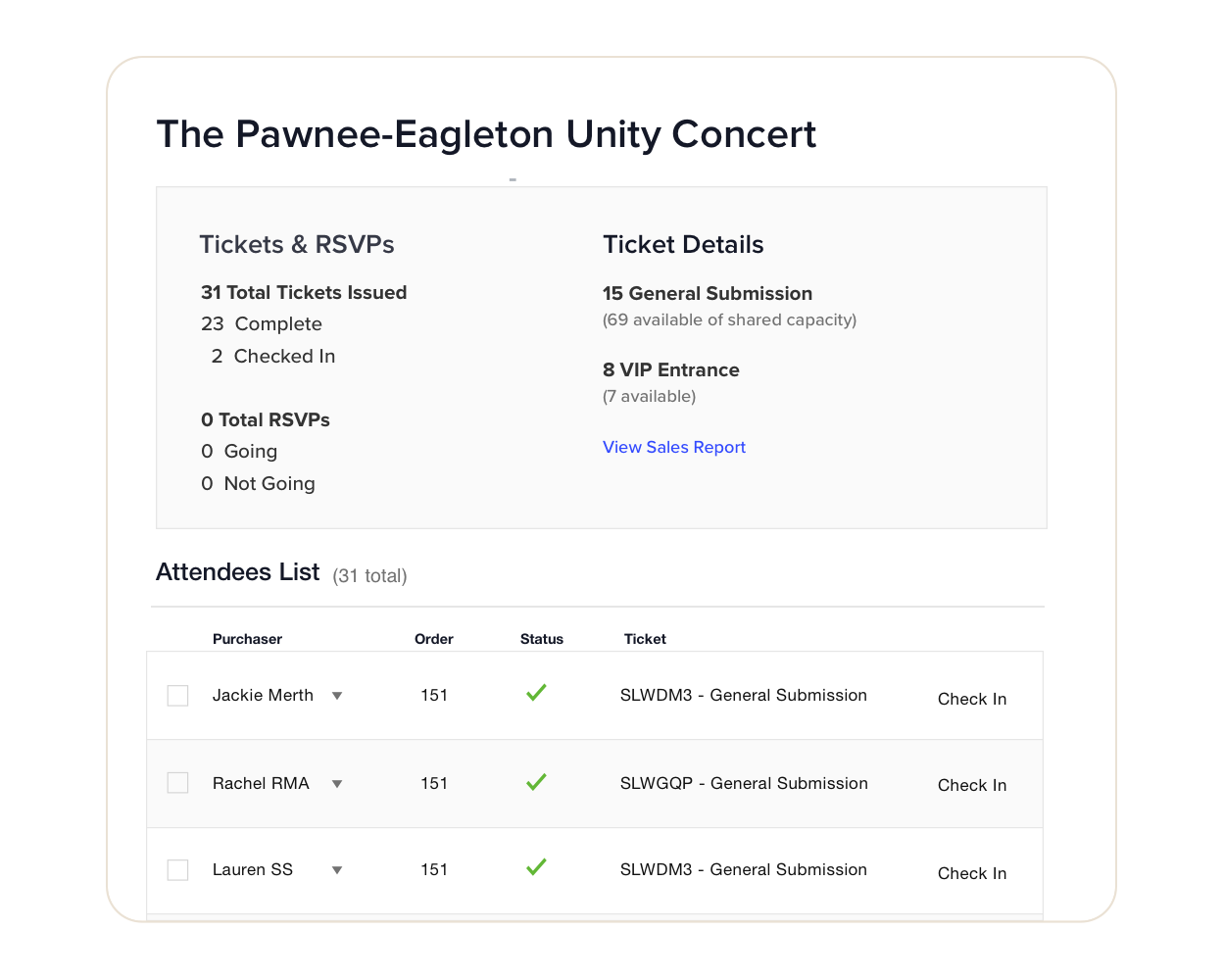
Task: Click the Attendees List heading
Action: tap(237, 571)
